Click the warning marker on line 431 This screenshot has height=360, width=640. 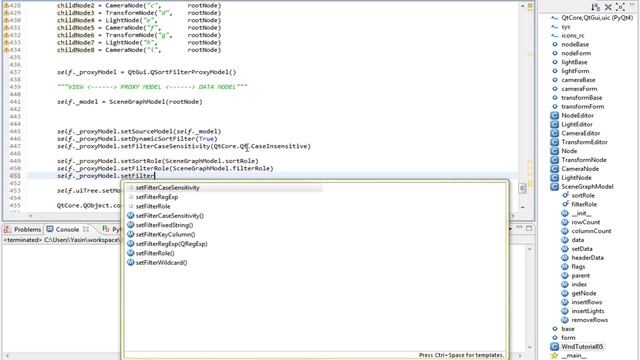pos(6,28)
